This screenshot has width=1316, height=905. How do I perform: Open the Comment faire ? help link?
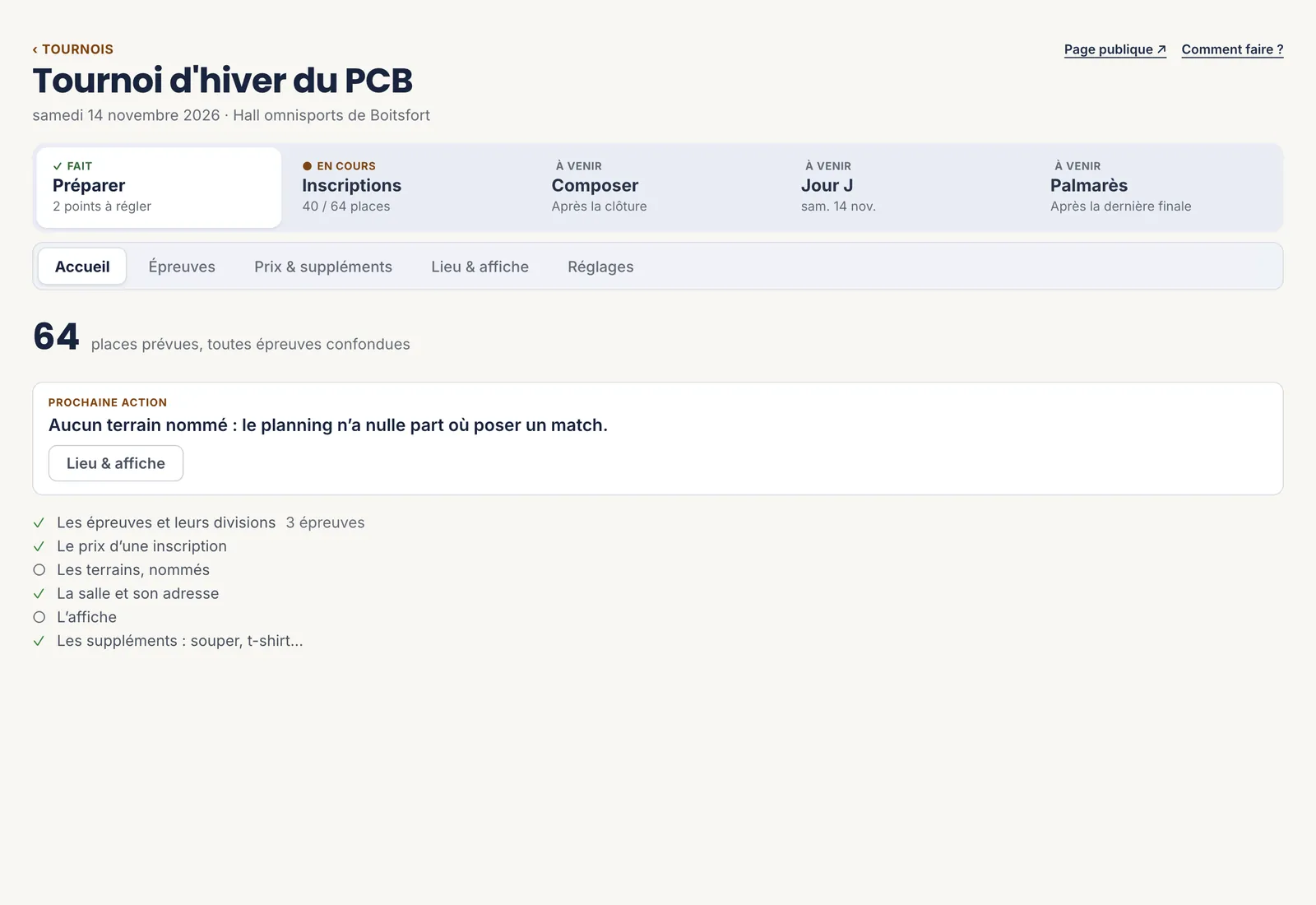(x=1232, y=49)
